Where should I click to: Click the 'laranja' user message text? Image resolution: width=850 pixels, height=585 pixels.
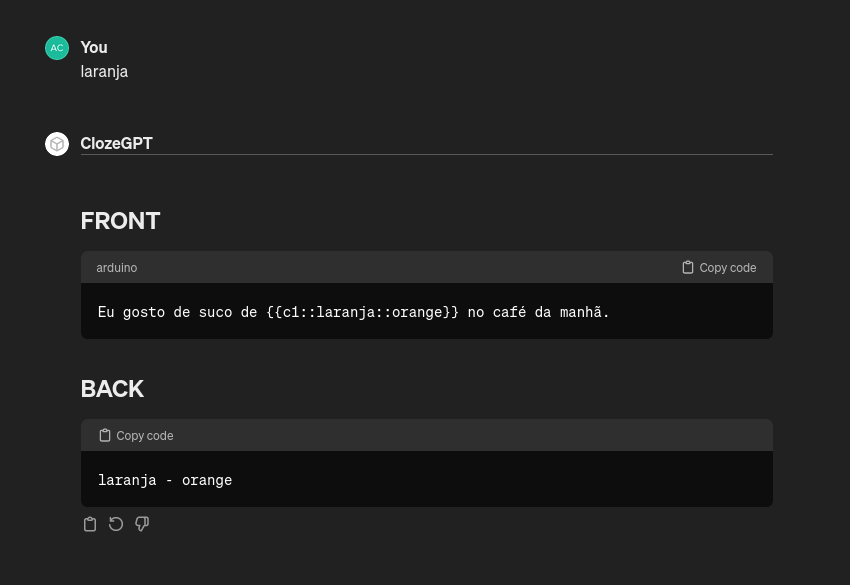(x=104, y=72)
